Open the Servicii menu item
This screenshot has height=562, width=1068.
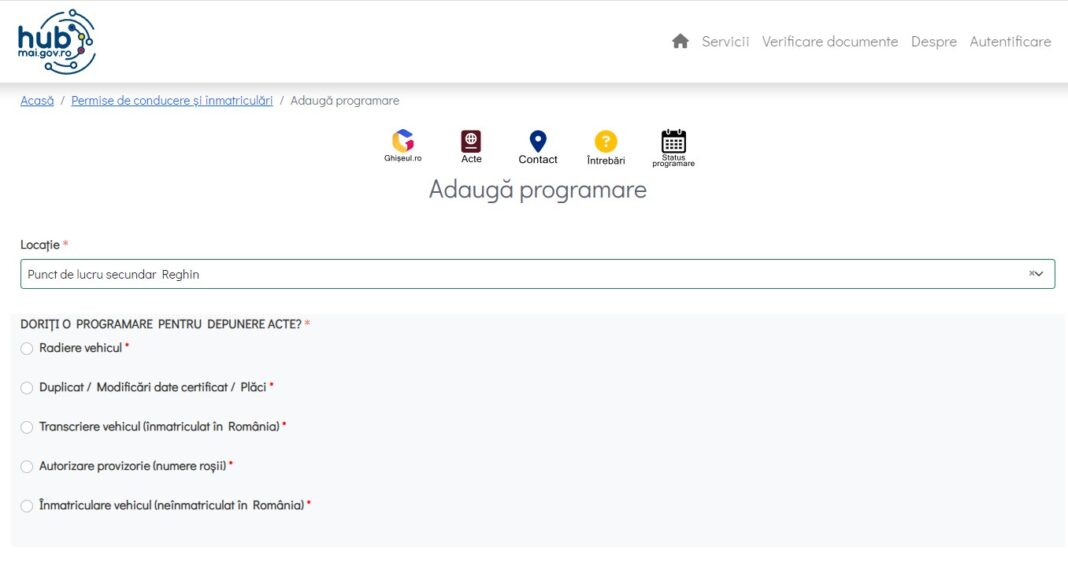click(x=725, y=41)
